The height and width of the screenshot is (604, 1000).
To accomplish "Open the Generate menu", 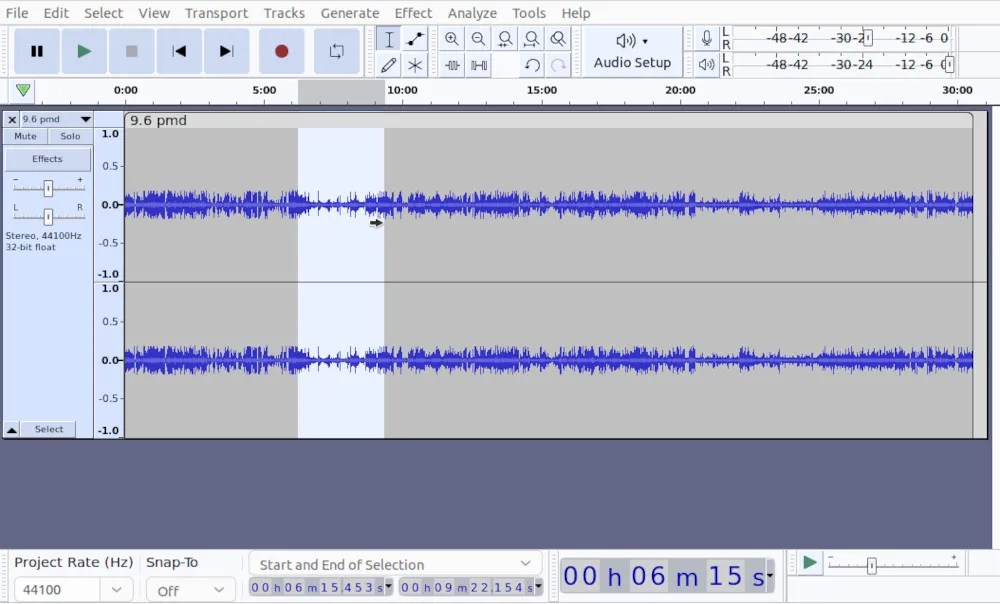I will pos(350,13).
